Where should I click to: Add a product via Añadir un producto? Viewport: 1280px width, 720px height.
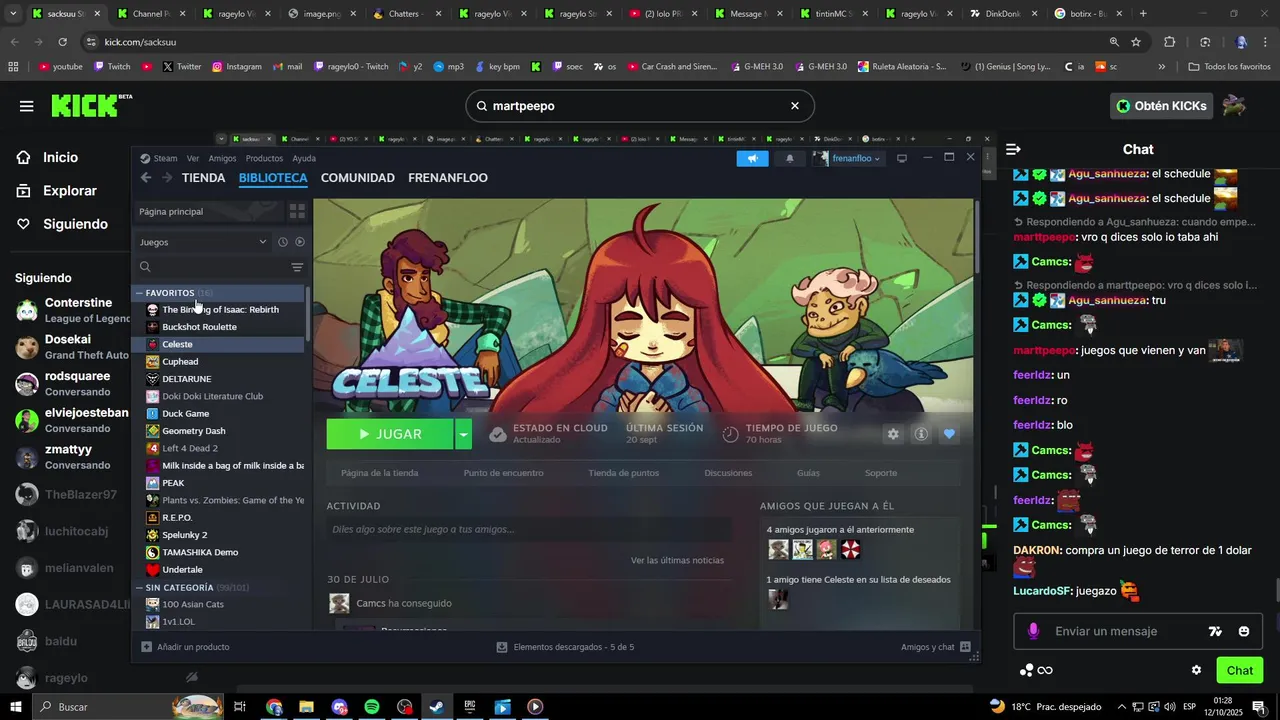[x=185, y=647]
